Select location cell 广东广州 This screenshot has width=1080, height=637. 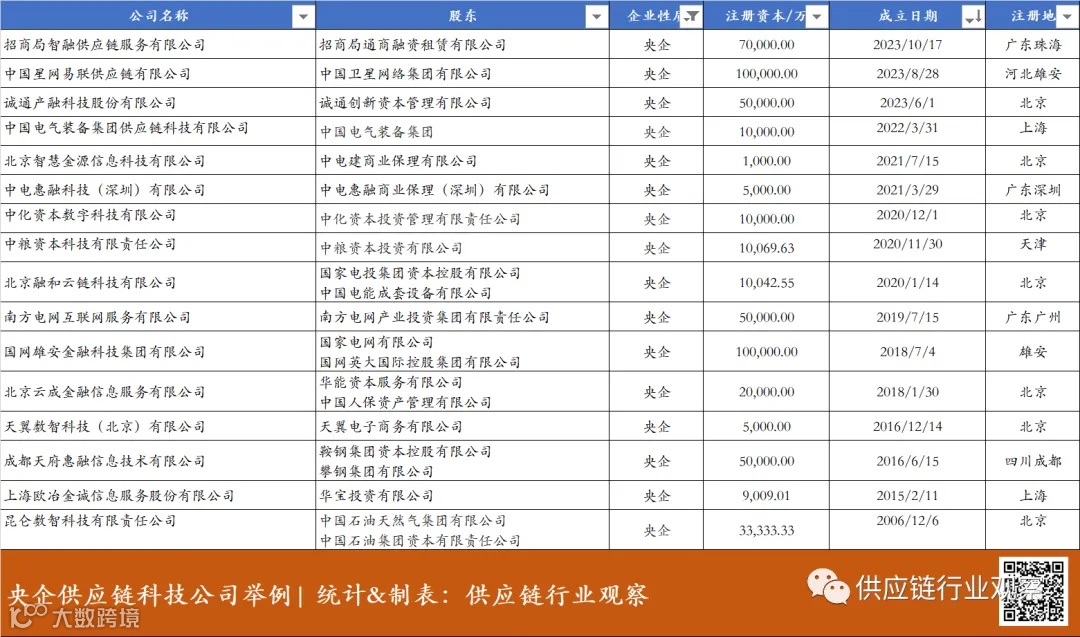[1033, 317]
